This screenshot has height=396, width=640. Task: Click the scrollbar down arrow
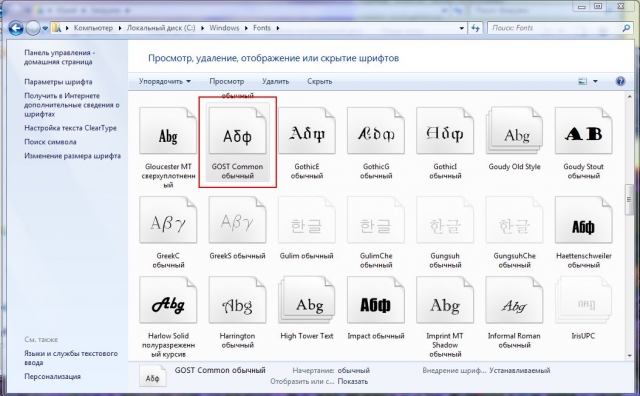pyautogui.click(x=629, y=355)
